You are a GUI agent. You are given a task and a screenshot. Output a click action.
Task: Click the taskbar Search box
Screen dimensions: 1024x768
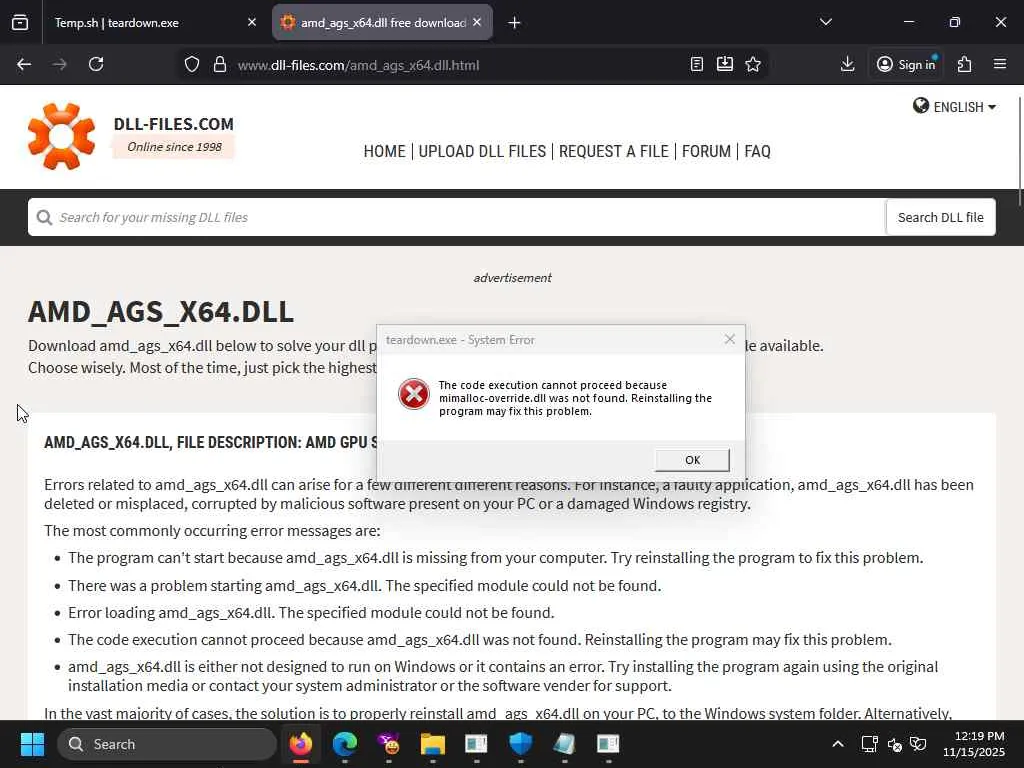tap(167, 744)
